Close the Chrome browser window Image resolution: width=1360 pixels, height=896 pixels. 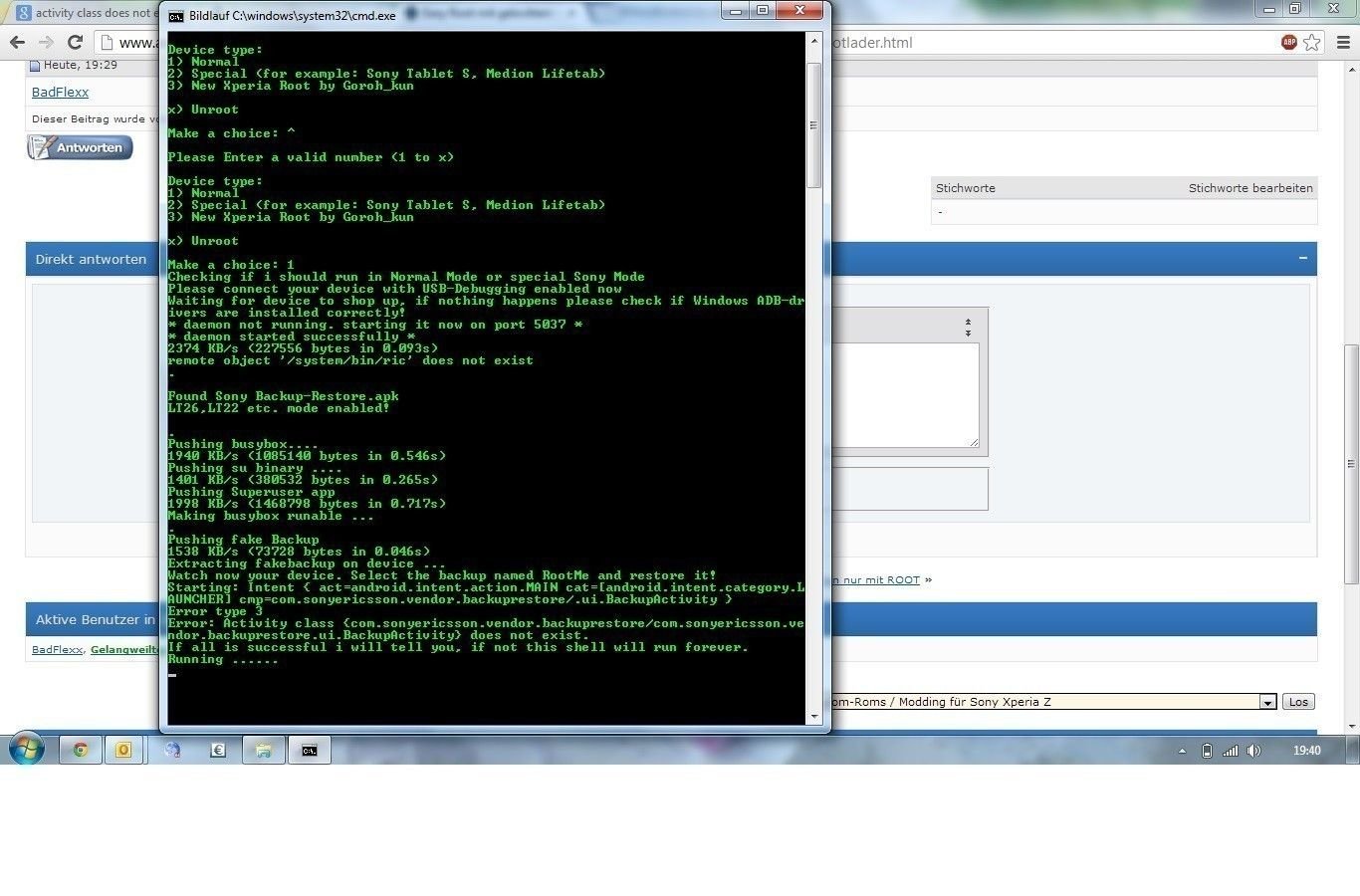(x=1333, y=8)
